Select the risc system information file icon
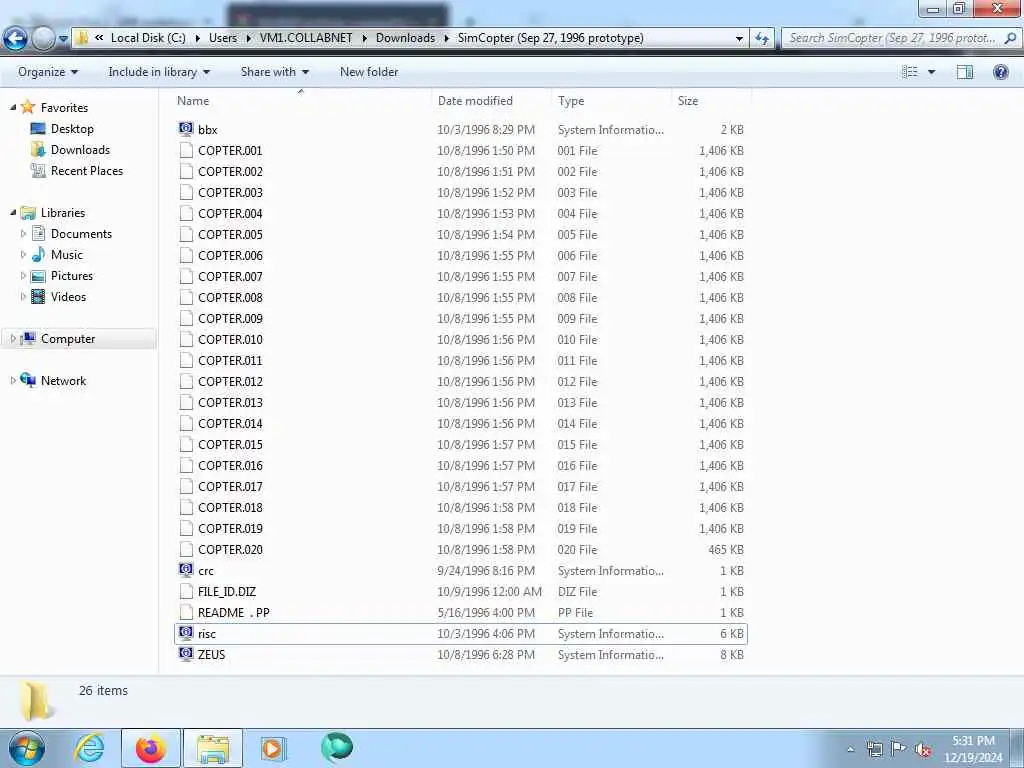Image resolution: width=1024 pixels, height=768 pixels. pos(186,633)
